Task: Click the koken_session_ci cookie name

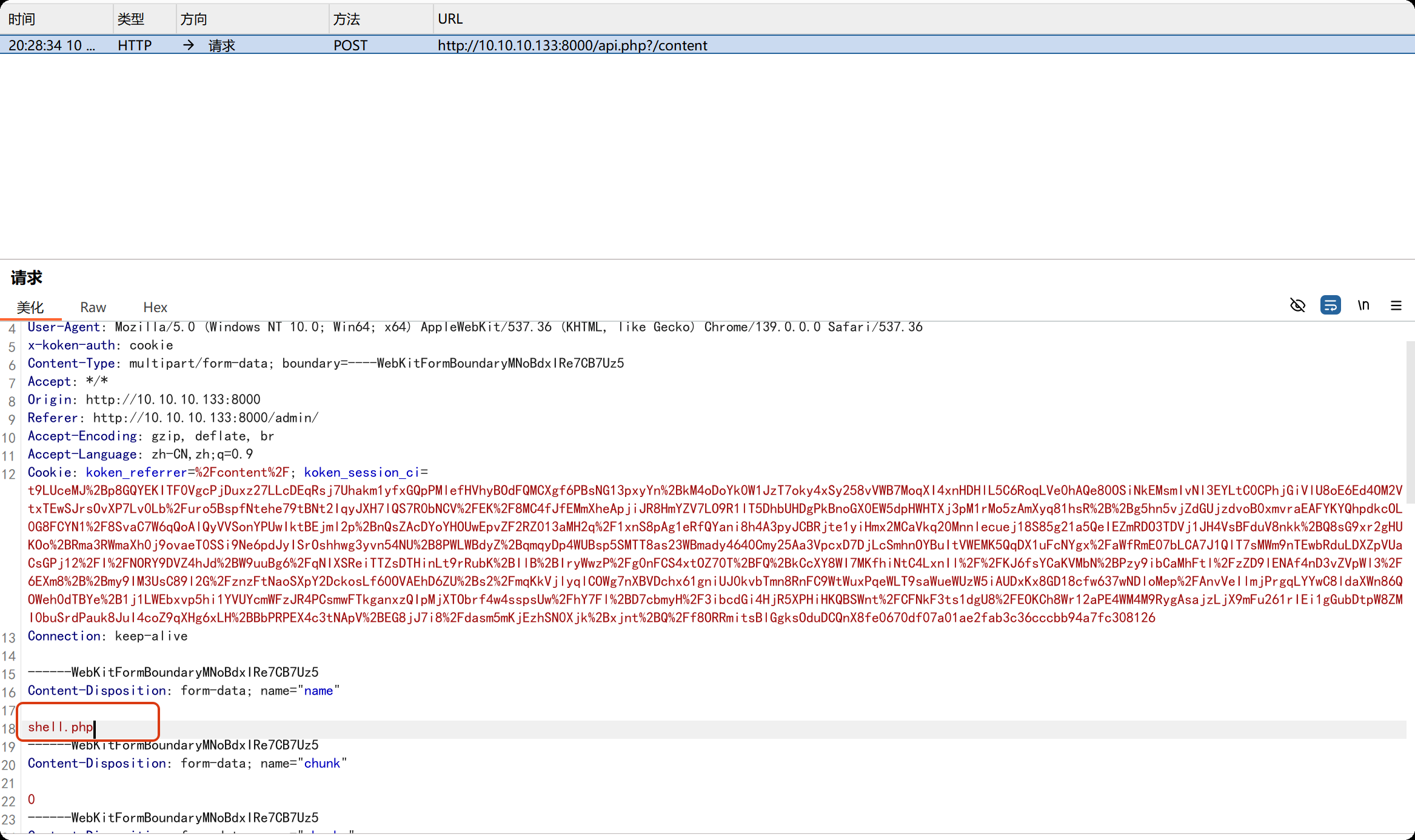Action: click(361, 472)
